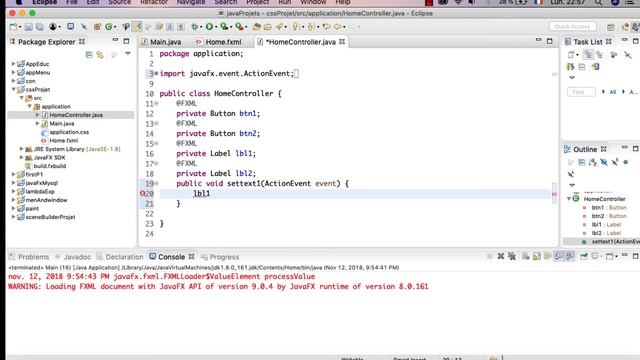640x360 pixels.
Task: Click the Collapse All icon in Task List
Action: tap(582, 67)
